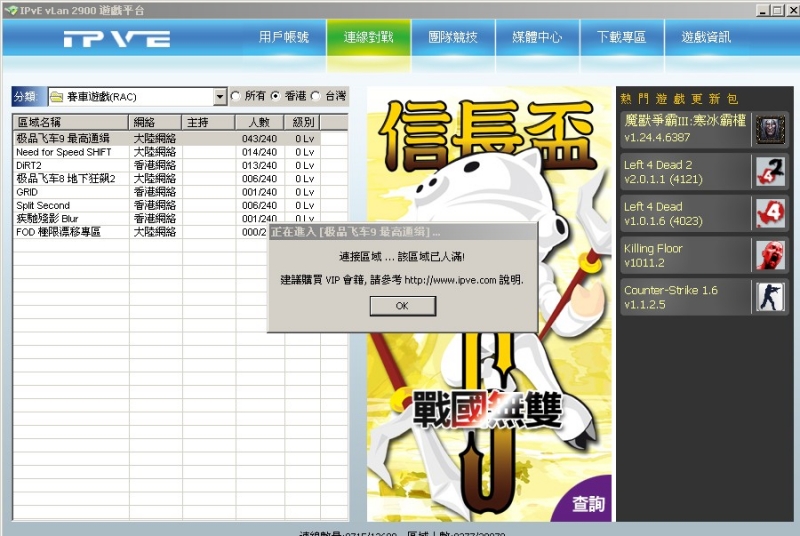Sort by the 區域名稱 column header

(x=70, y=122)
